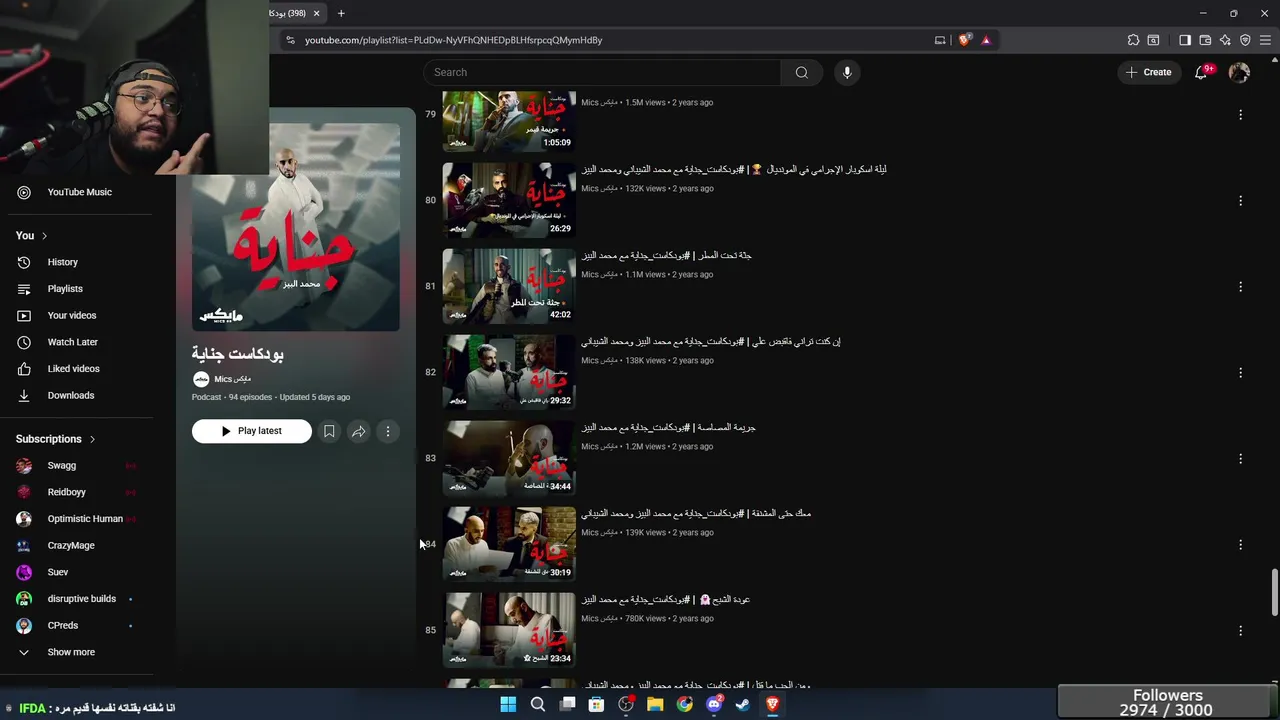
Task: Click the page vertical scrollbar thumb
Action: click(1274, 592)
